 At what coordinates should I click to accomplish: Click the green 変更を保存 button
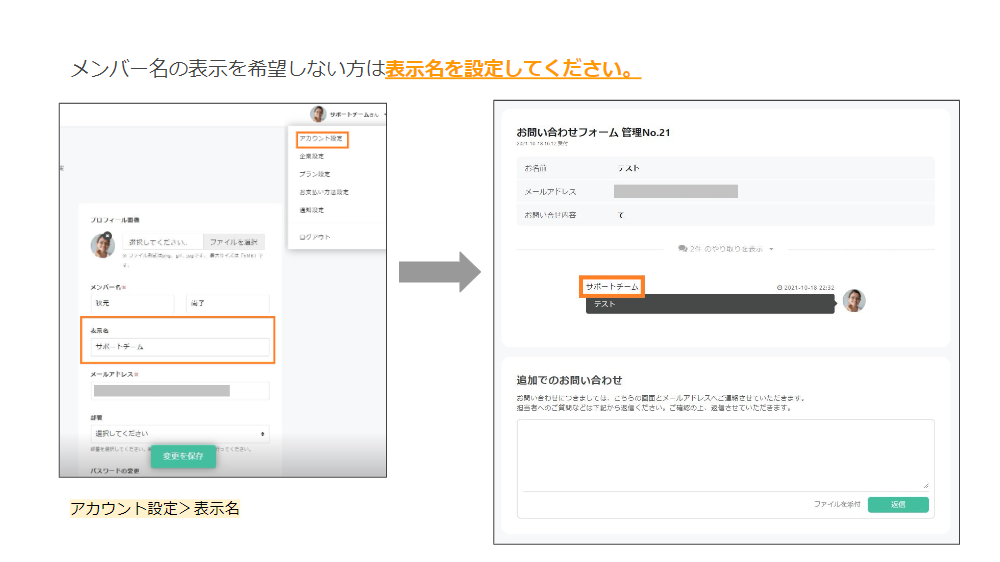183,456
